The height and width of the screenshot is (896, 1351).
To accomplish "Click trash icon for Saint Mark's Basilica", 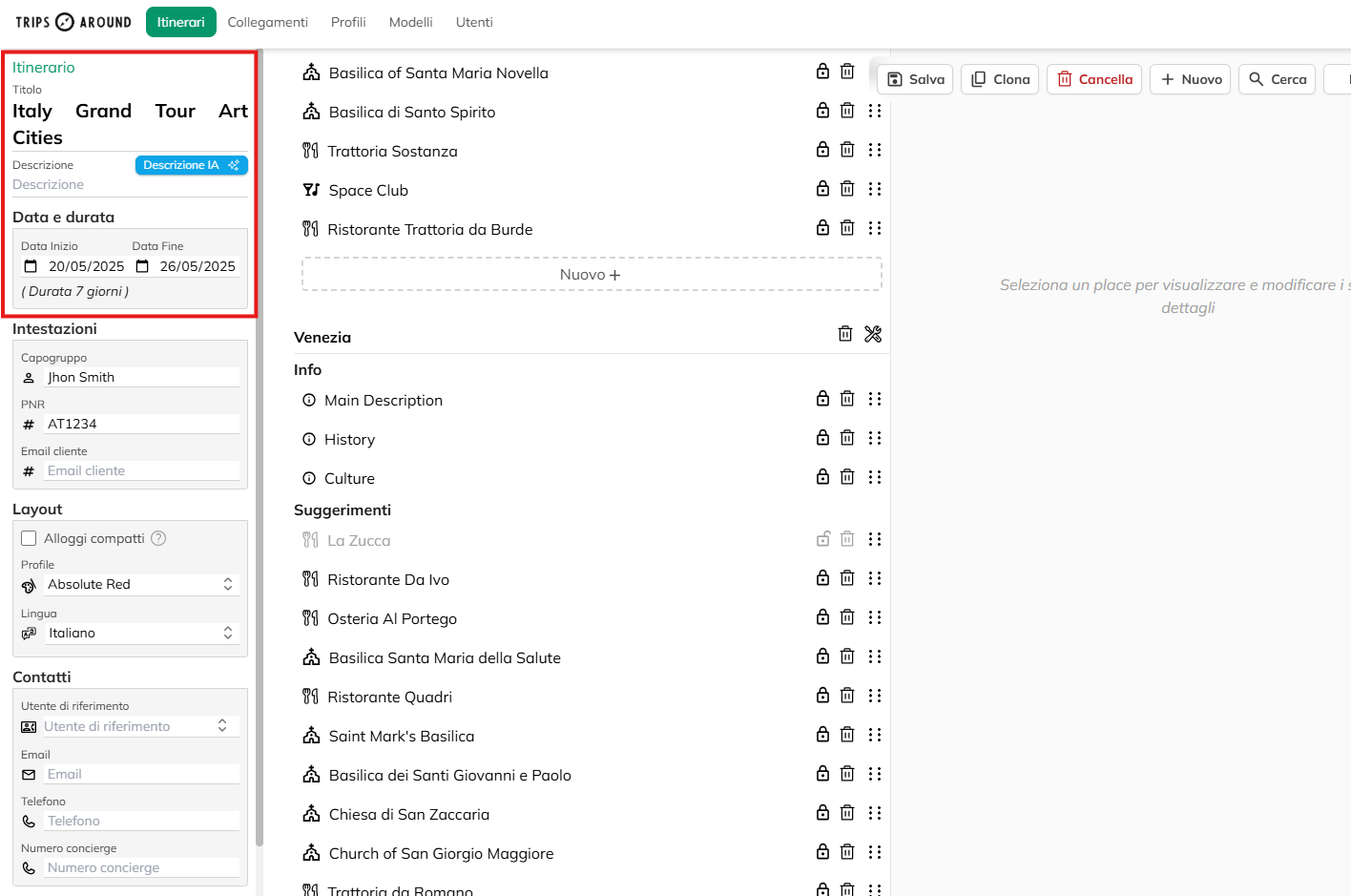I will 847,735.
